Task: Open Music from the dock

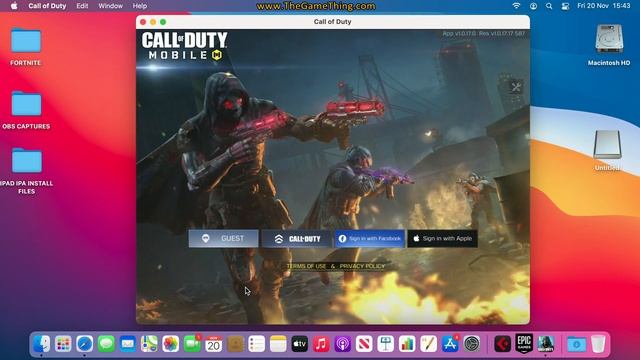Action: [321, 344]
